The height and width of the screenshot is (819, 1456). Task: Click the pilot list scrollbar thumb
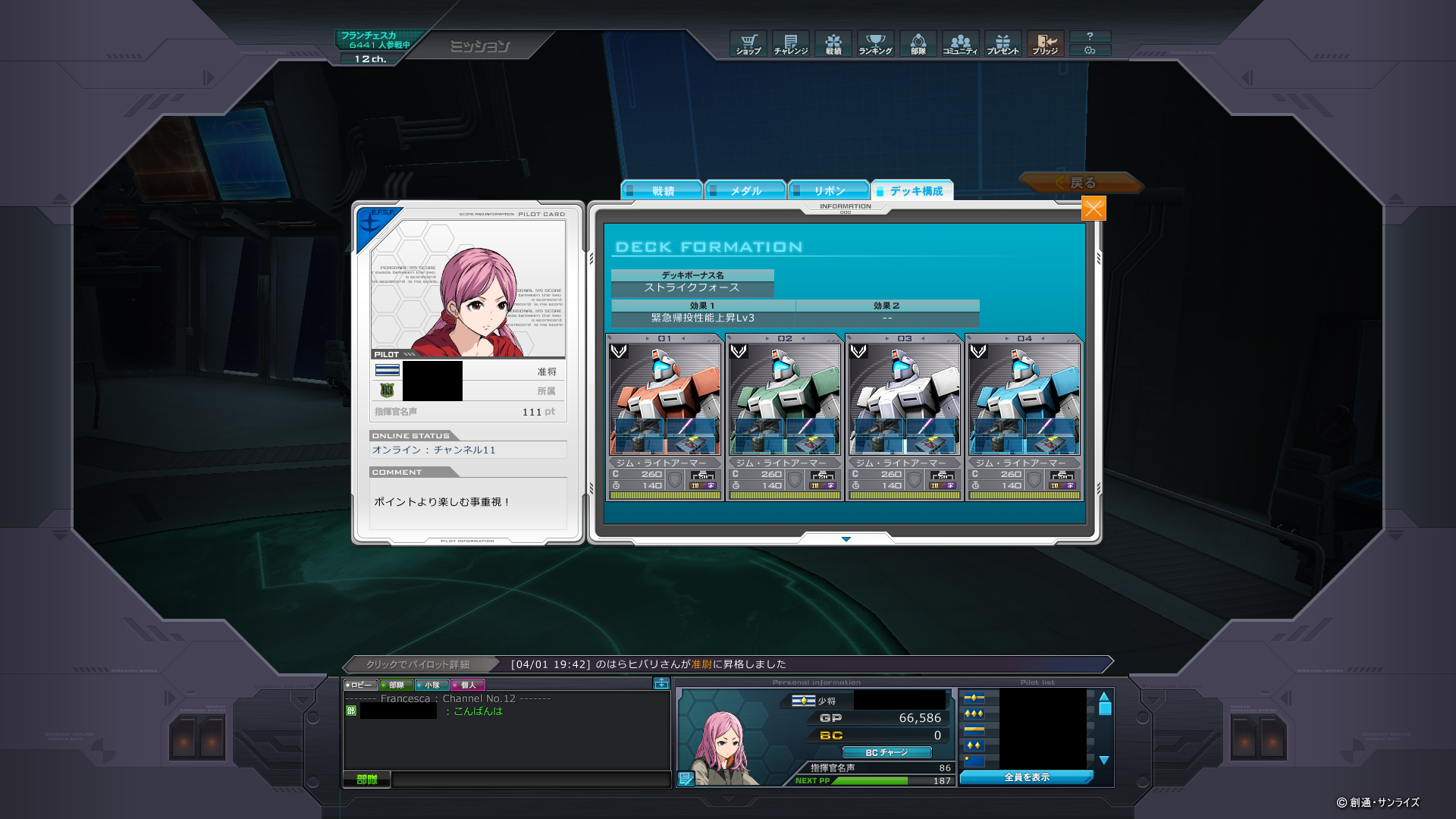1105,708
